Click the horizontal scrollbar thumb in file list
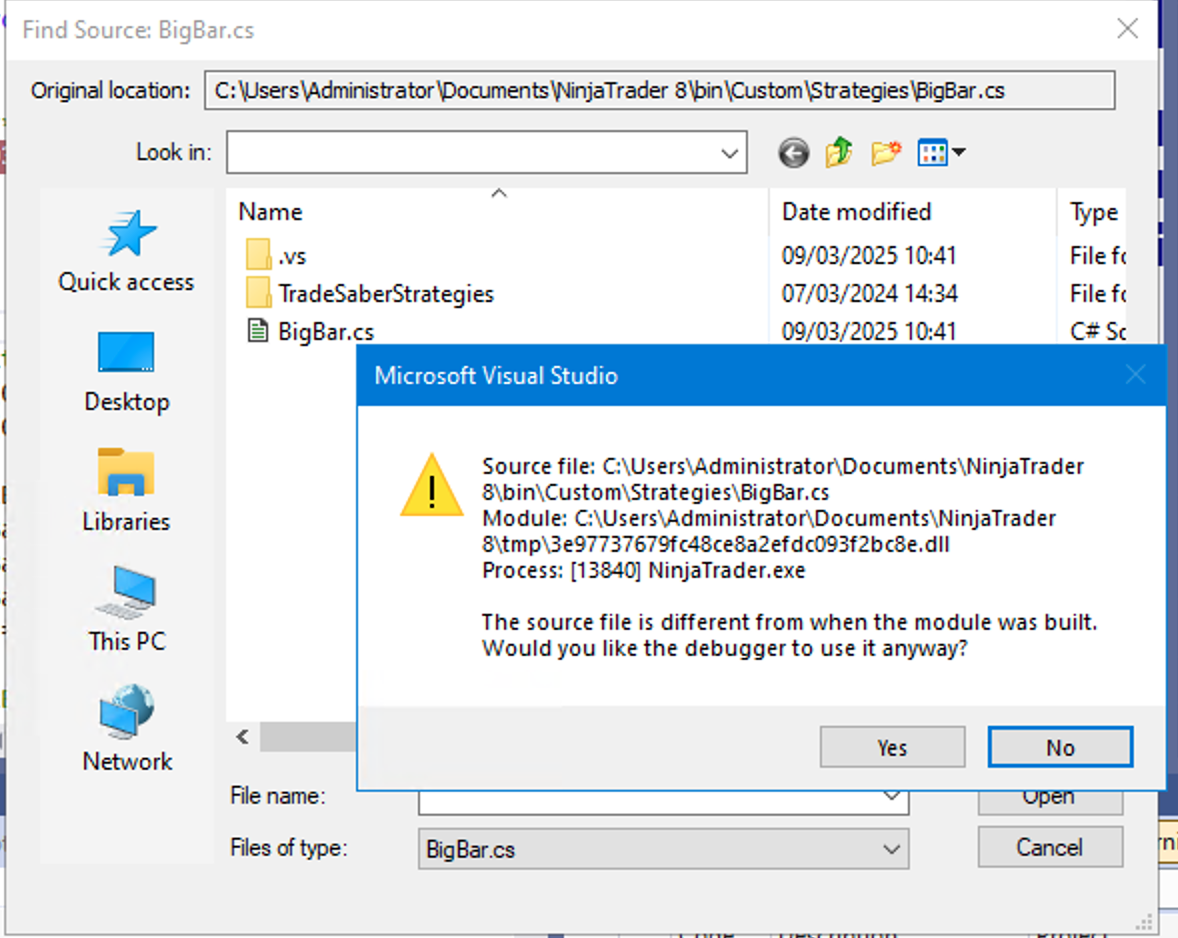Image resolution: width=1178 pixels, height=938 pixels. 308,737
